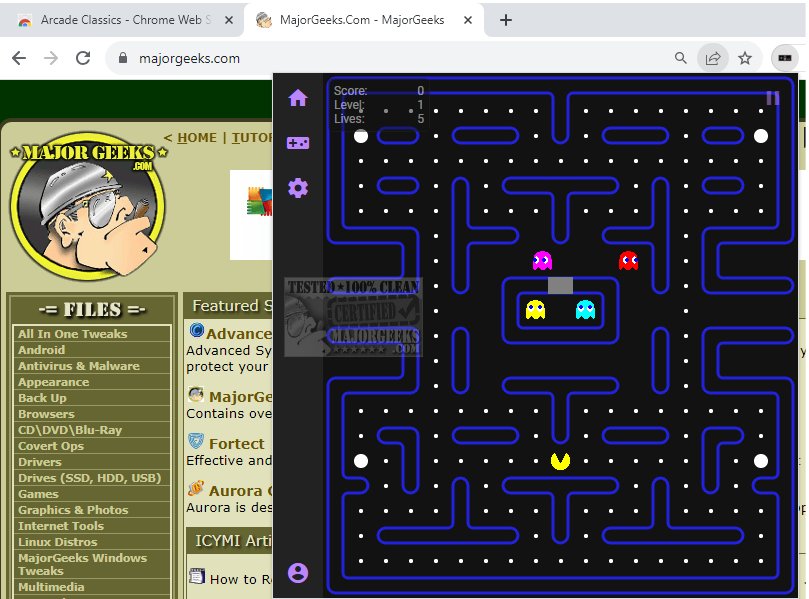Viewport: 809px width, 599px height.
Task: Open the Linux Distros category
Action: (92, 541)
